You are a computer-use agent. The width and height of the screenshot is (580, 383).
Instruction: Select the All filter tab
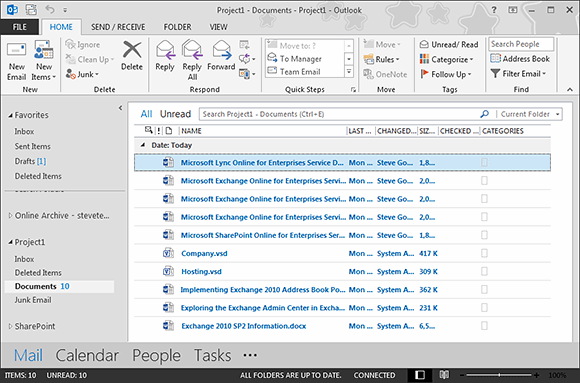click(146, 114)
